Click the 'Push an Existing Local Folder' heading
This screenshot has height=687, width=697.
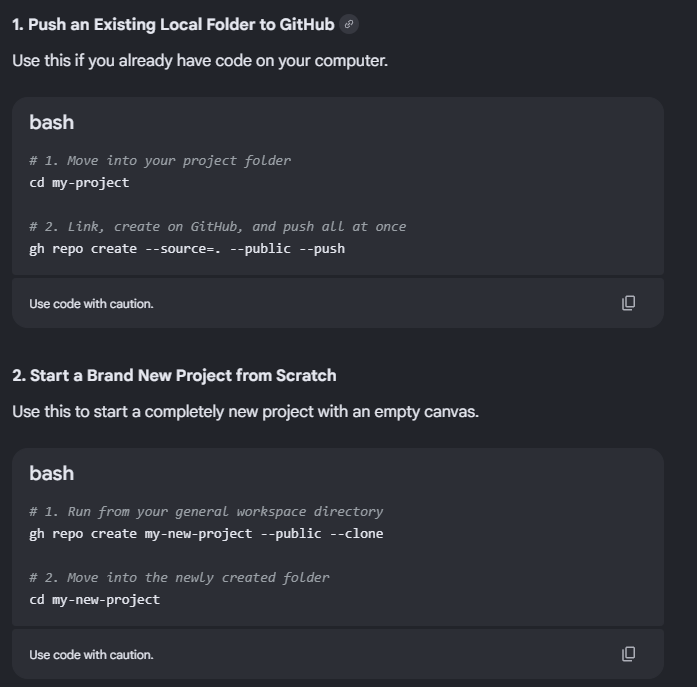coord(173,24)
